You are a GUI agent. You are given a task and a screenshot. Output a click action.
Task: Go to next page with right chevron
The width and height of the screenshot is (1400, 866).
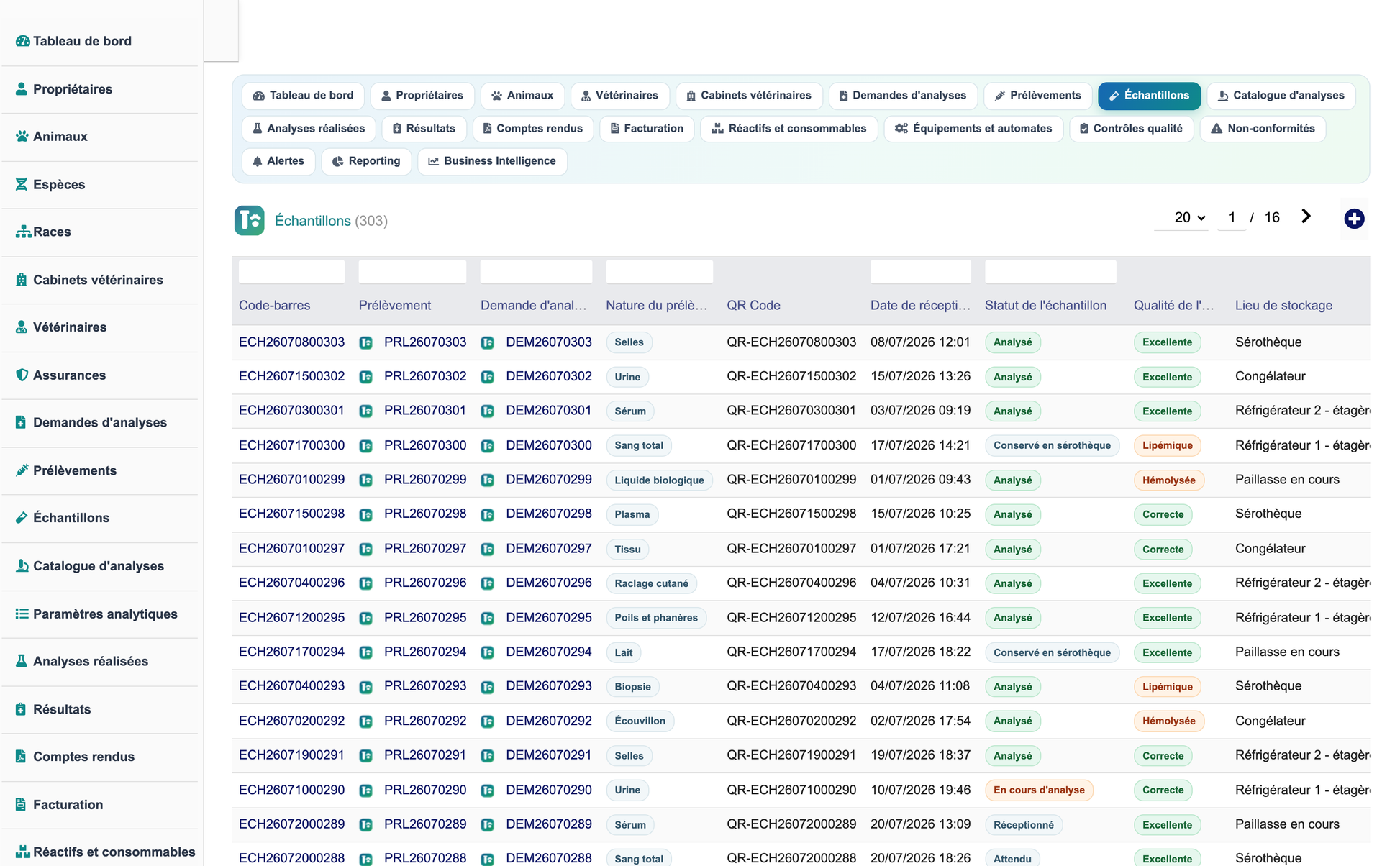pyautogui.click(x=1306, y=216)
